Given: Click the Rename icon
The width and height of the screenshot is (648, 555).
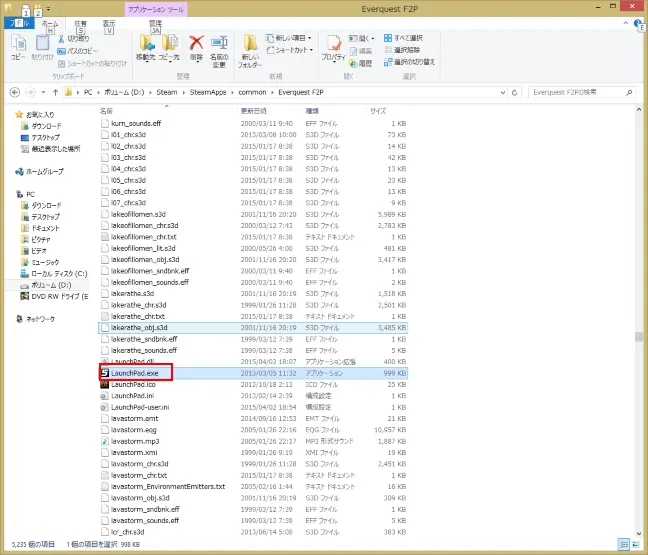Looking at the screenshot, I should 219,43.
